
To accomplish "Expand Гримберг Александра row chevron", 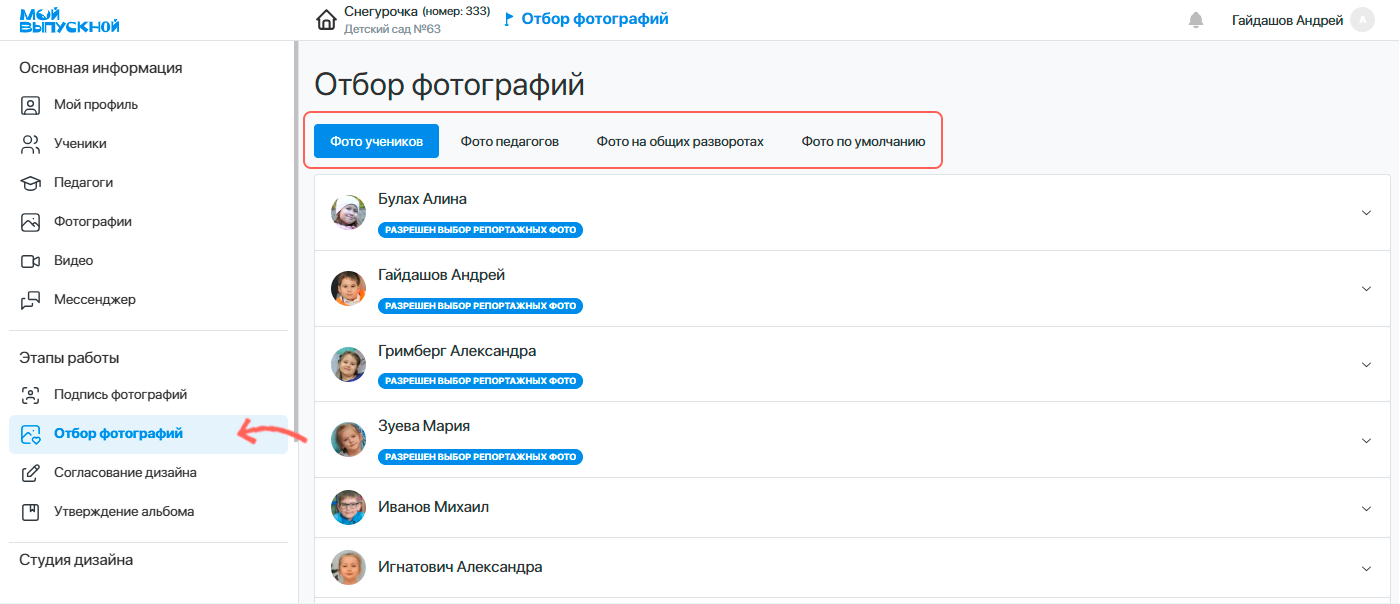I will coord(1366,365).
